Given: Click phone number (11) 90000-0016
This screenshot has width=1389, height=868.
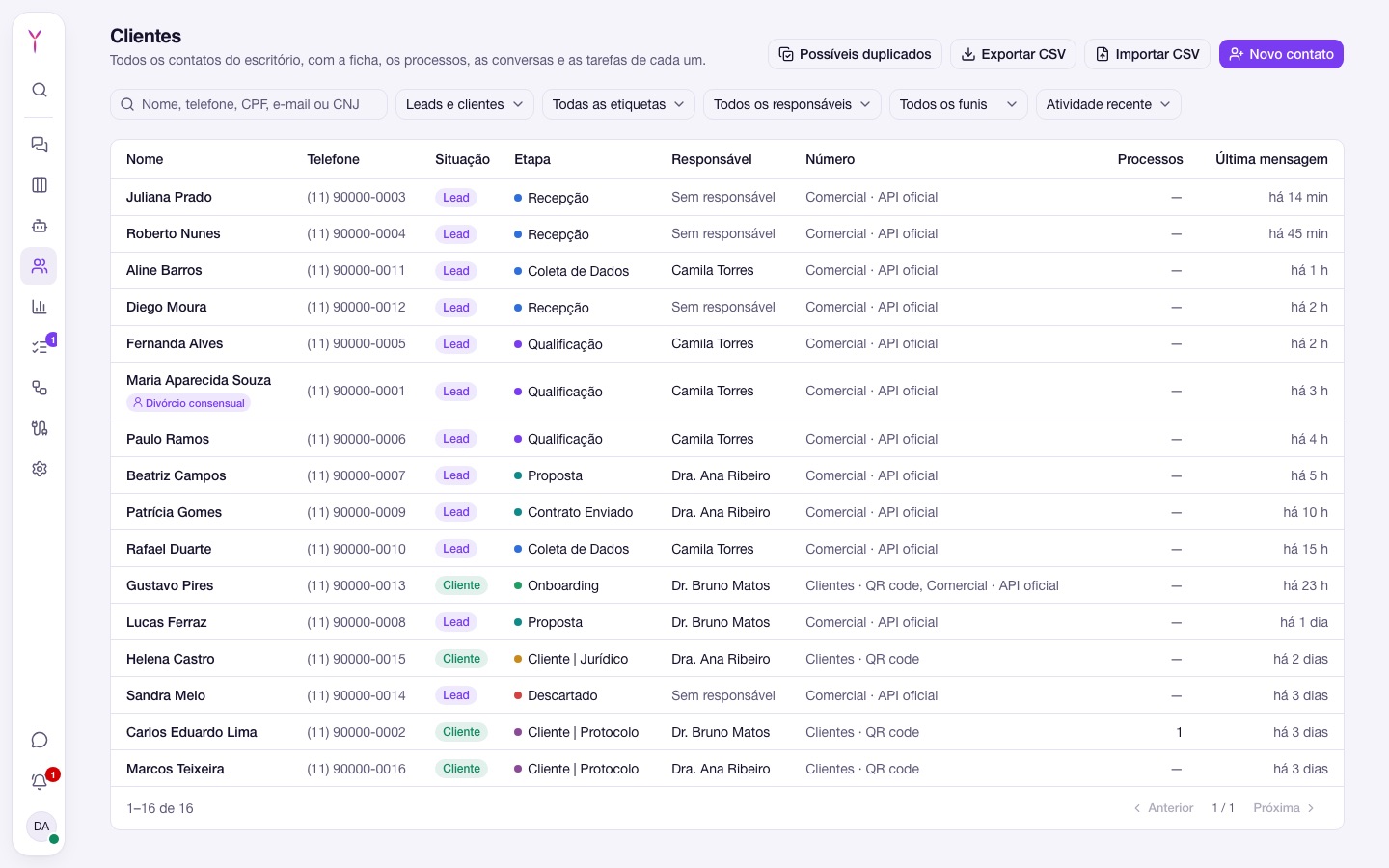Looking at the screenshot, I should 356,769.
